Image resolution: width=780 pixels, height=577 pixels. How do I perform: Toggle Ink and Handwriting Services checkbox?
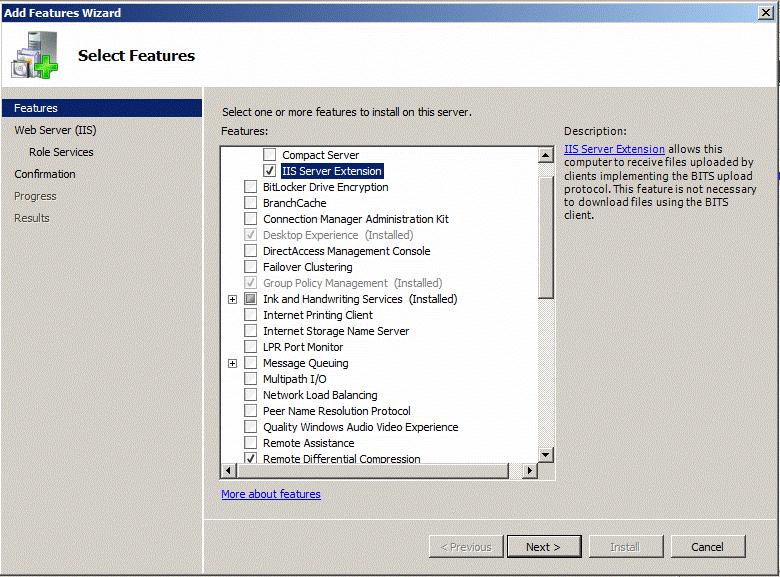tap(250, 299)
